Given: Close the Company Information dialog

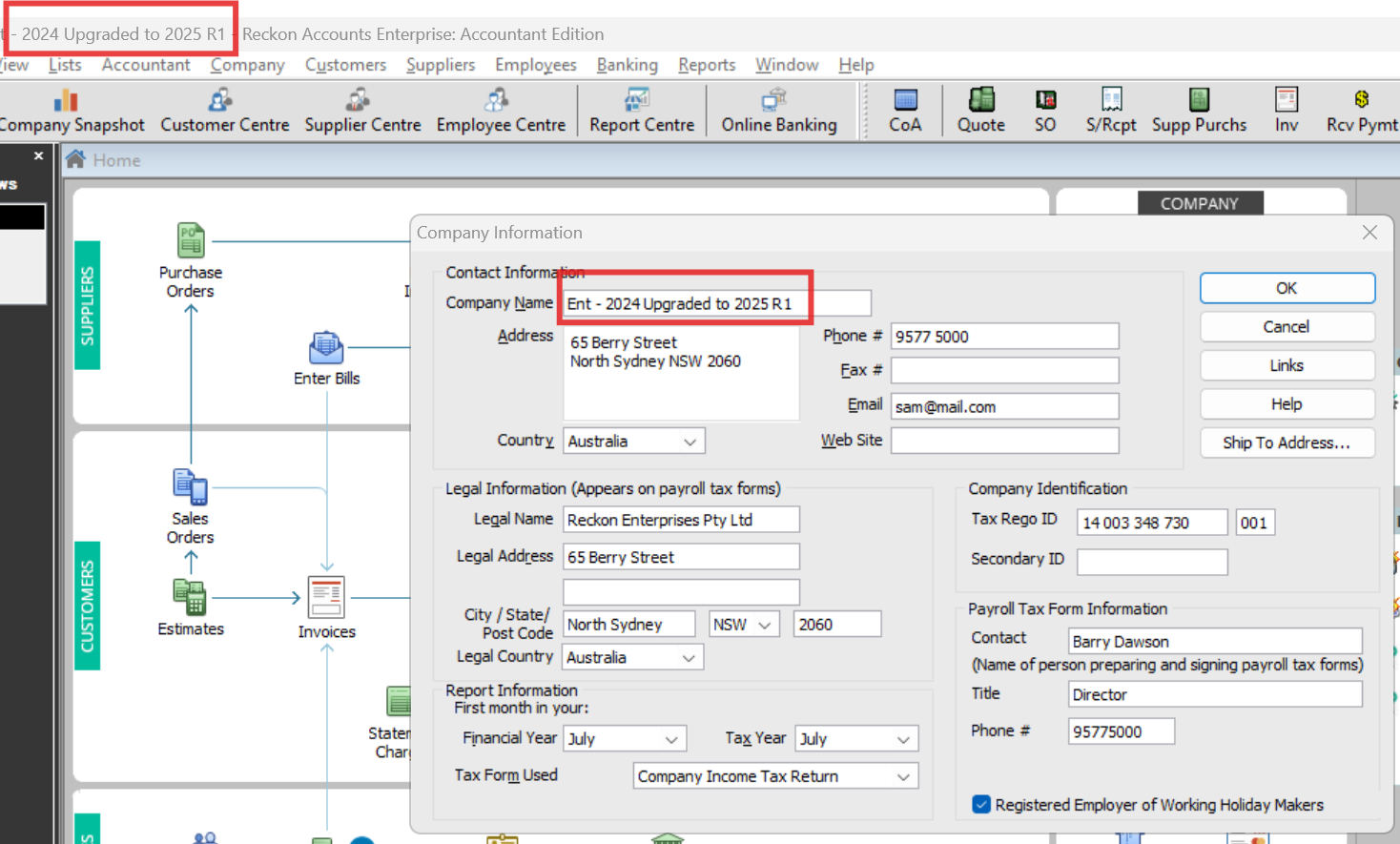Looking at the screenshot, I should 1369,233.
